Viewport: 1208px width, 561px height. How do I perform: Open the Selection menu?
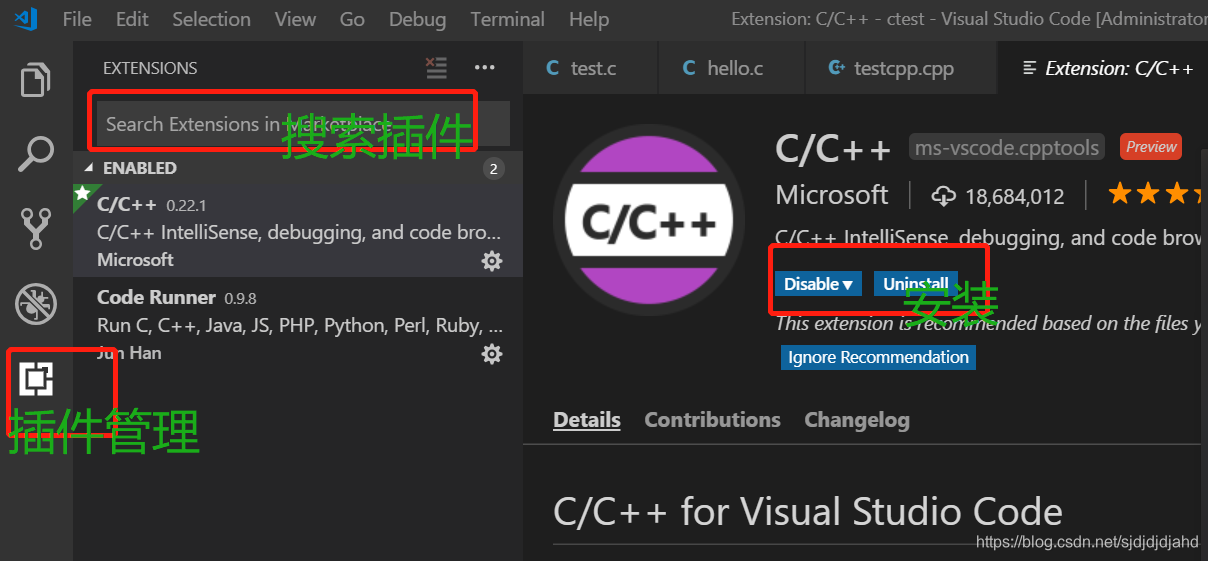pos(212,19)
